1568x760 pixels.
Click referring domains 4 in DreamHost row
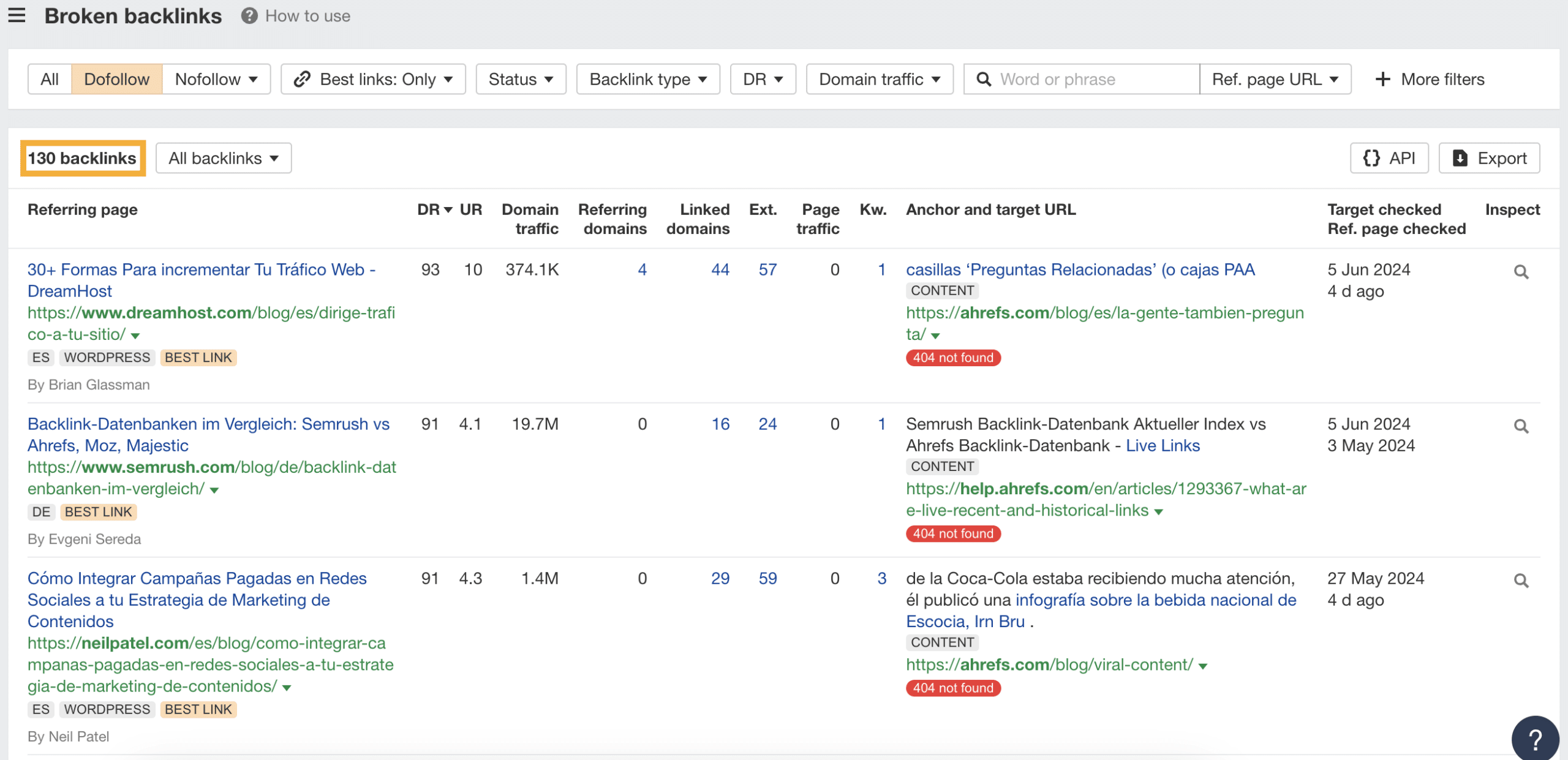[x=642, y=269]
